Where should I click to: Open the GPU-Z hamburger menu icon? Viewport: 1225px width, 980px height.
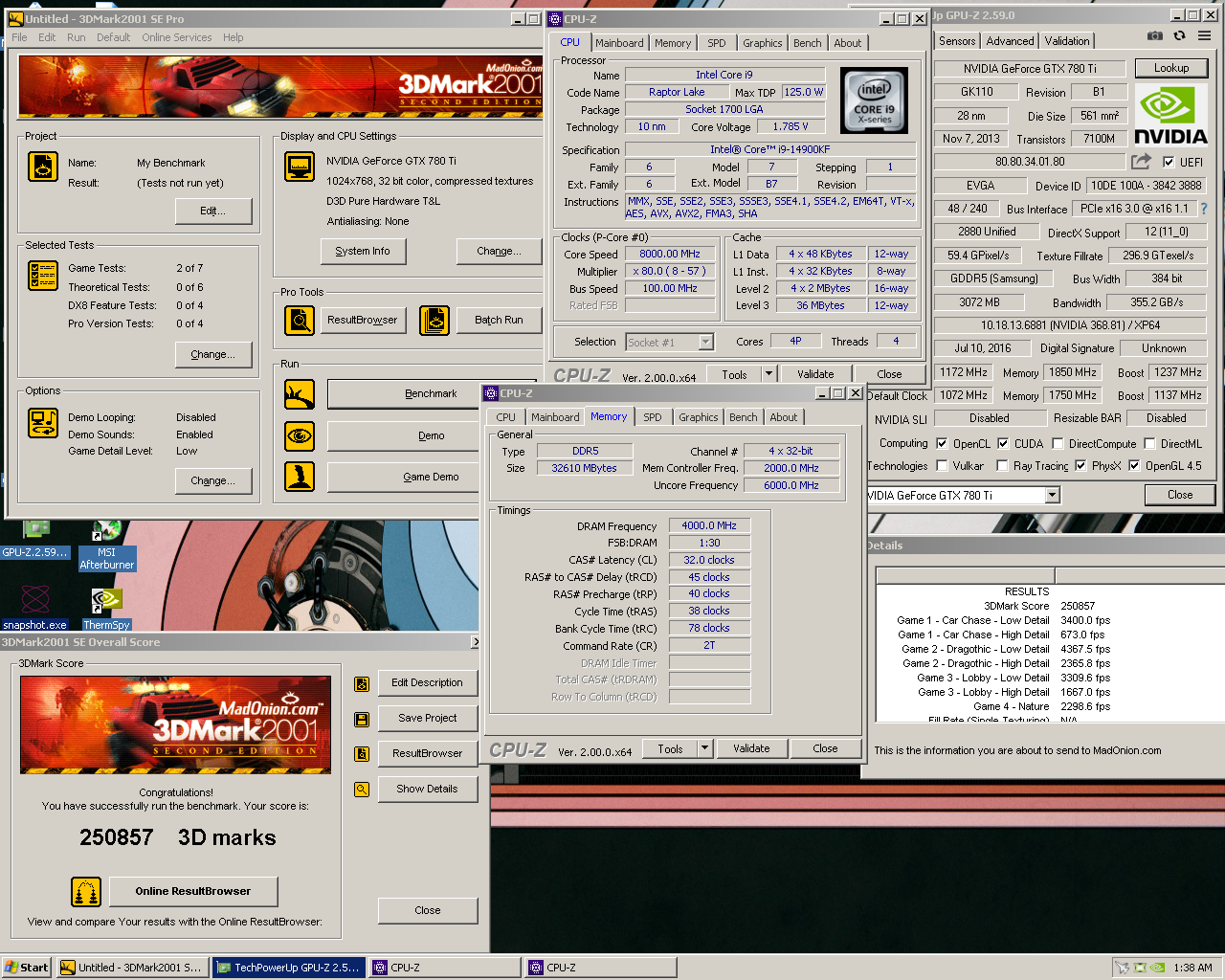point(1204,35)
